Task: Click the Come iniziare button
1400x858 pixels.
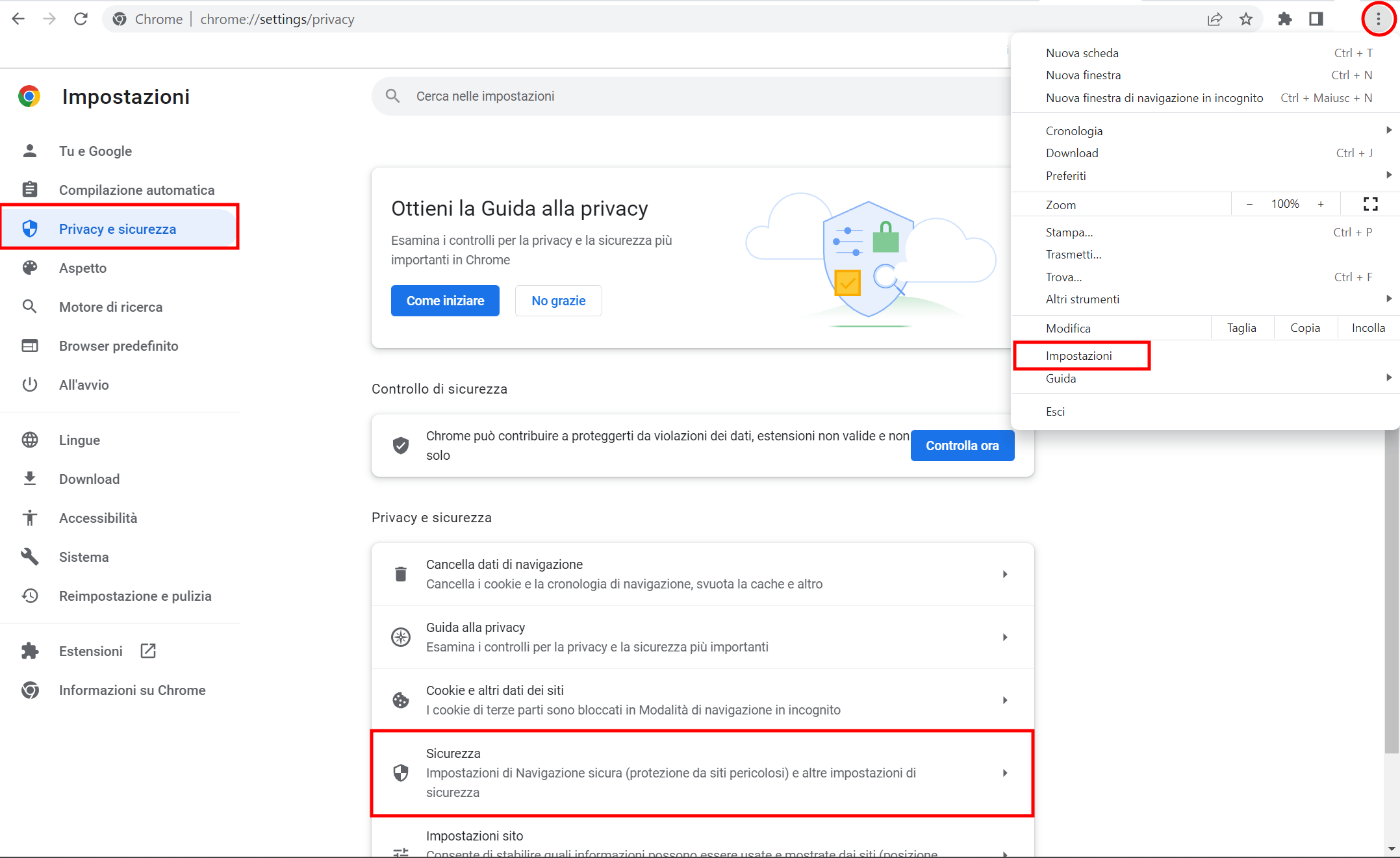Action: point(445,300)
